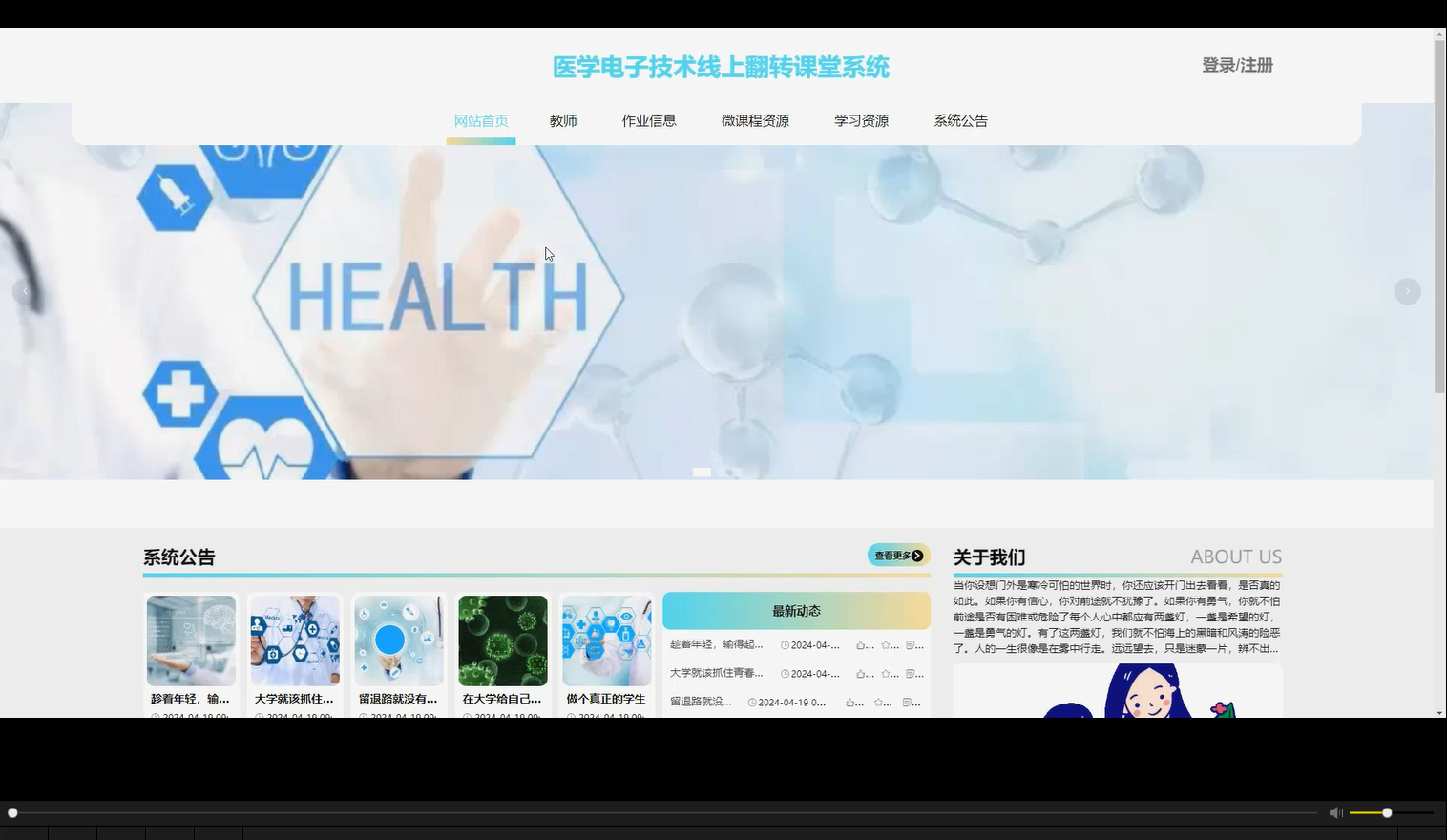Click the 登录/注册 link
The width and height of the screenshot is (1447, 840).
(x=1236, y=65)
